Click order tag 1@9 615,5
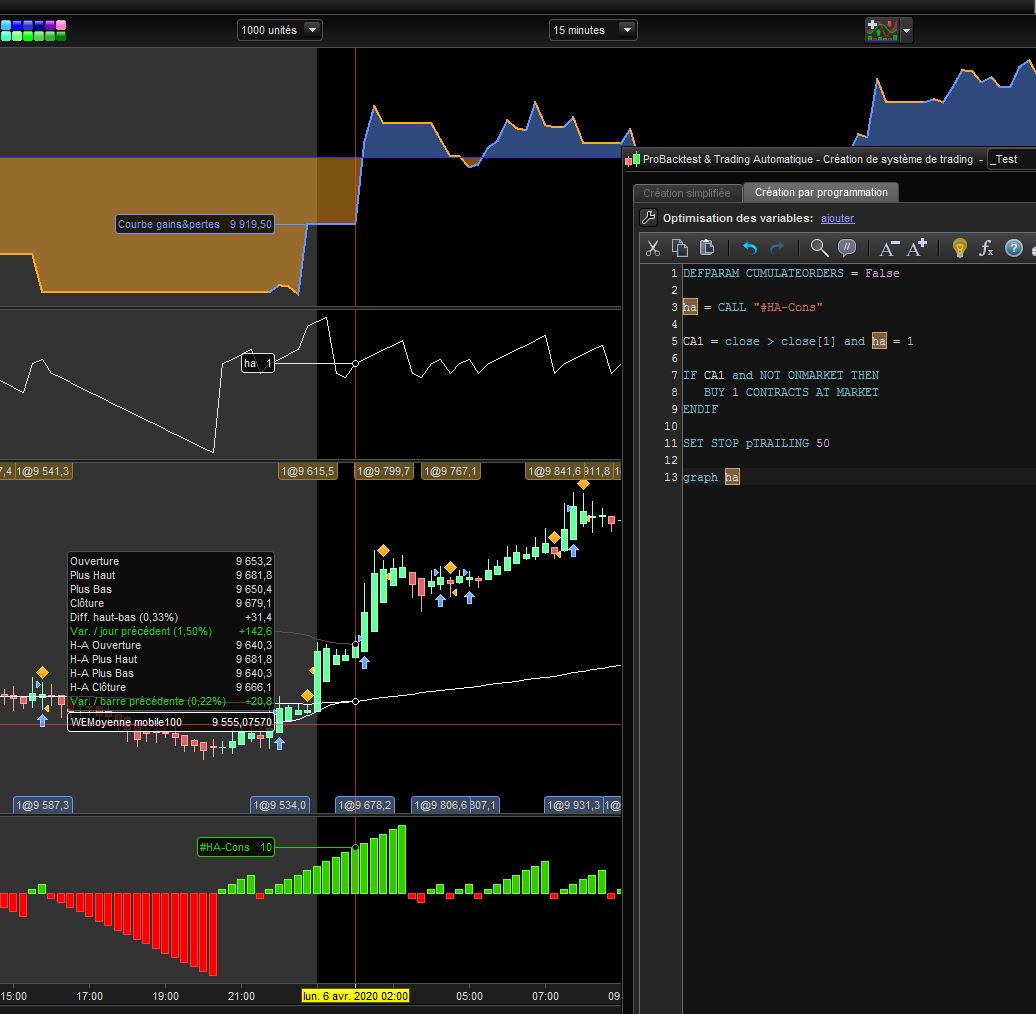1036x1014 pixels. tap(308, 471)
